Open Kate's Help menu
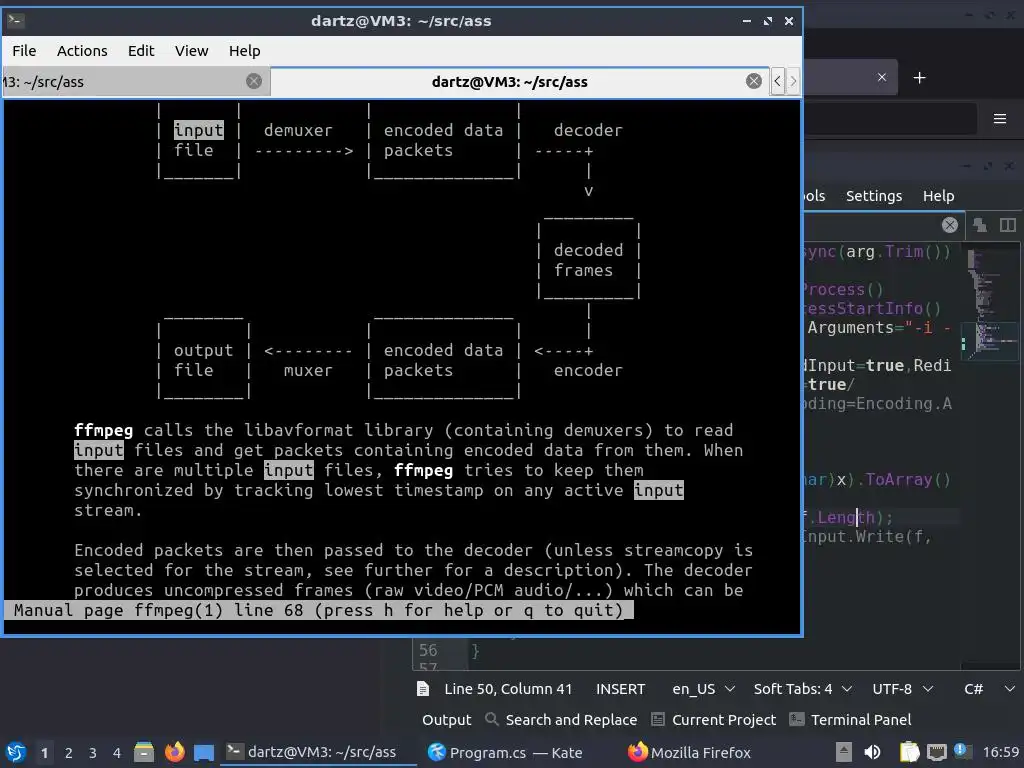The image size is (1024, 768). tap(938, 196)
